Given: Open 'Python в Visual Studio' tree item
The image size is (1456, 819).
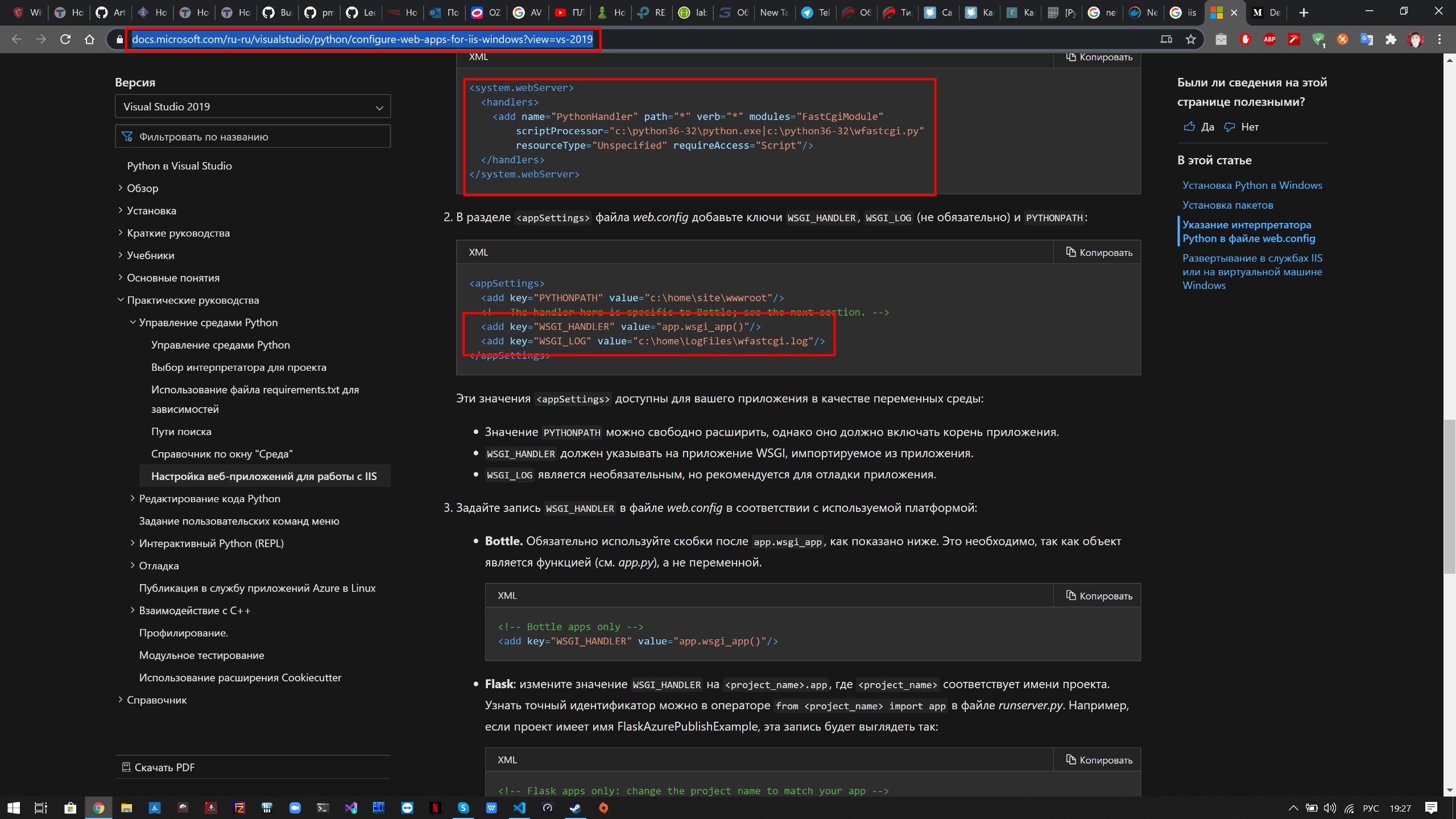Looking at the screenshot, I should [x=179, y=166].
